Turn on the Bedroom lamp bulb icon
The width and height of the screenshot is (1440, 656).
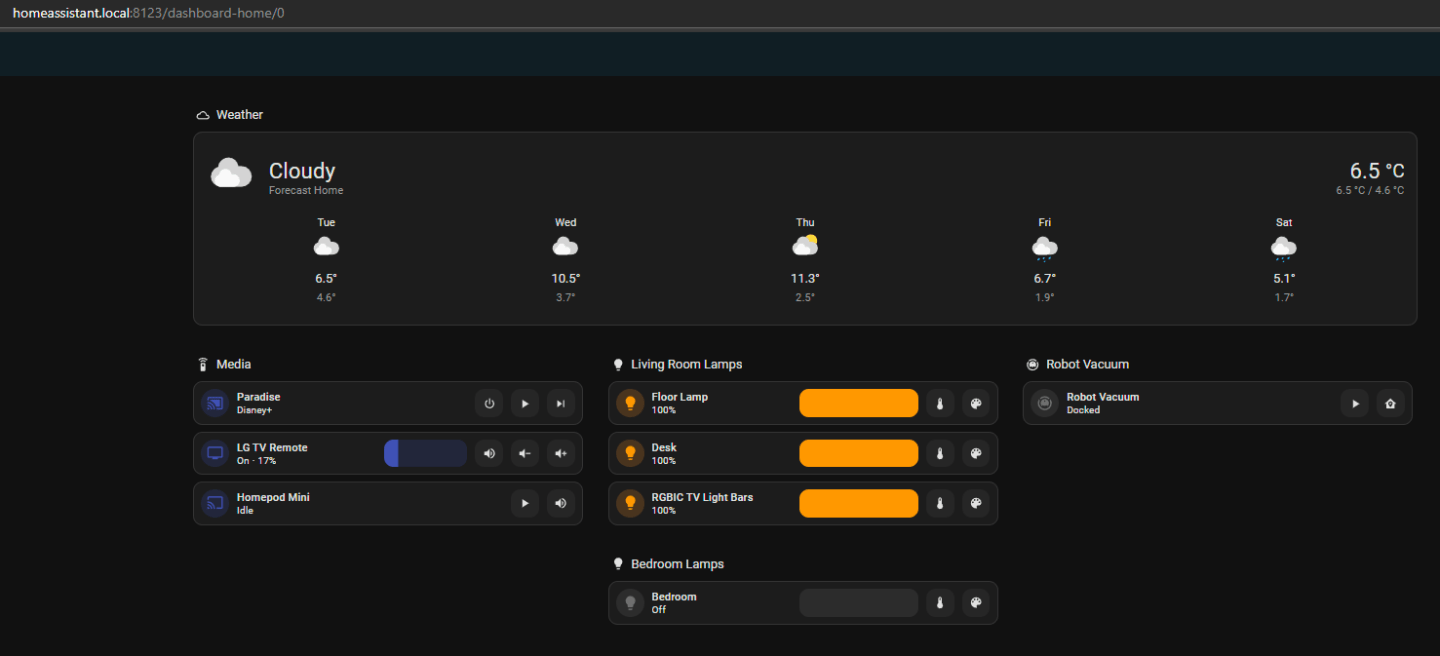630,603
